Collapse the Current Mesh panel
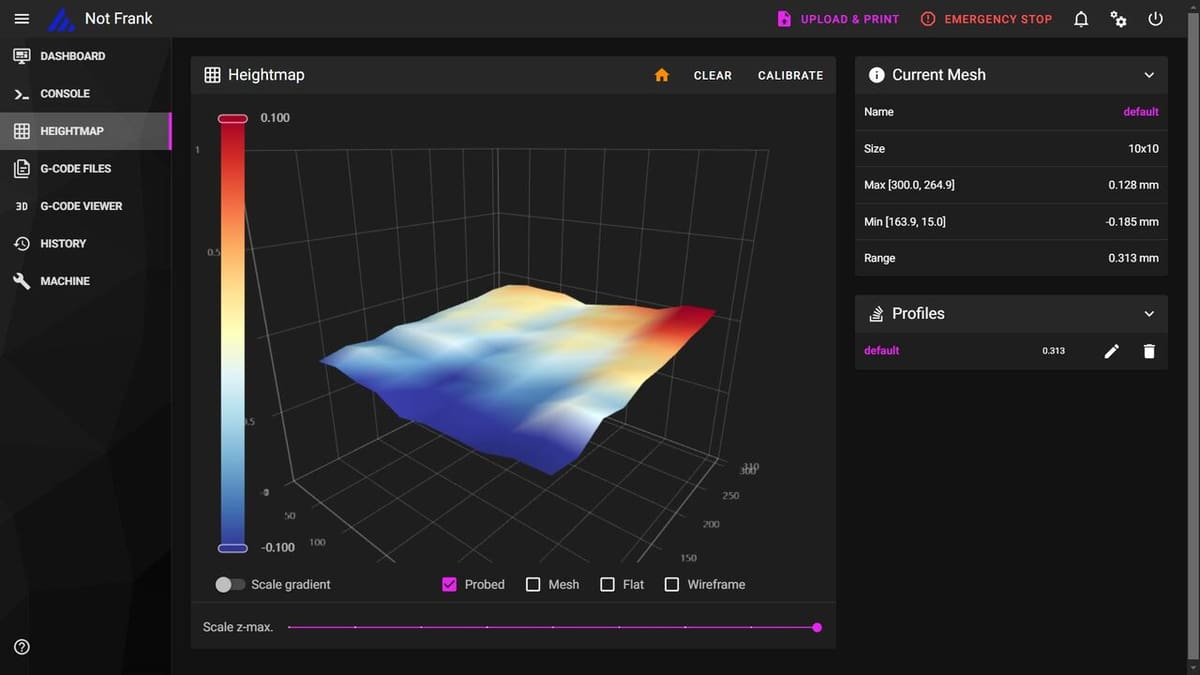 1148,75
